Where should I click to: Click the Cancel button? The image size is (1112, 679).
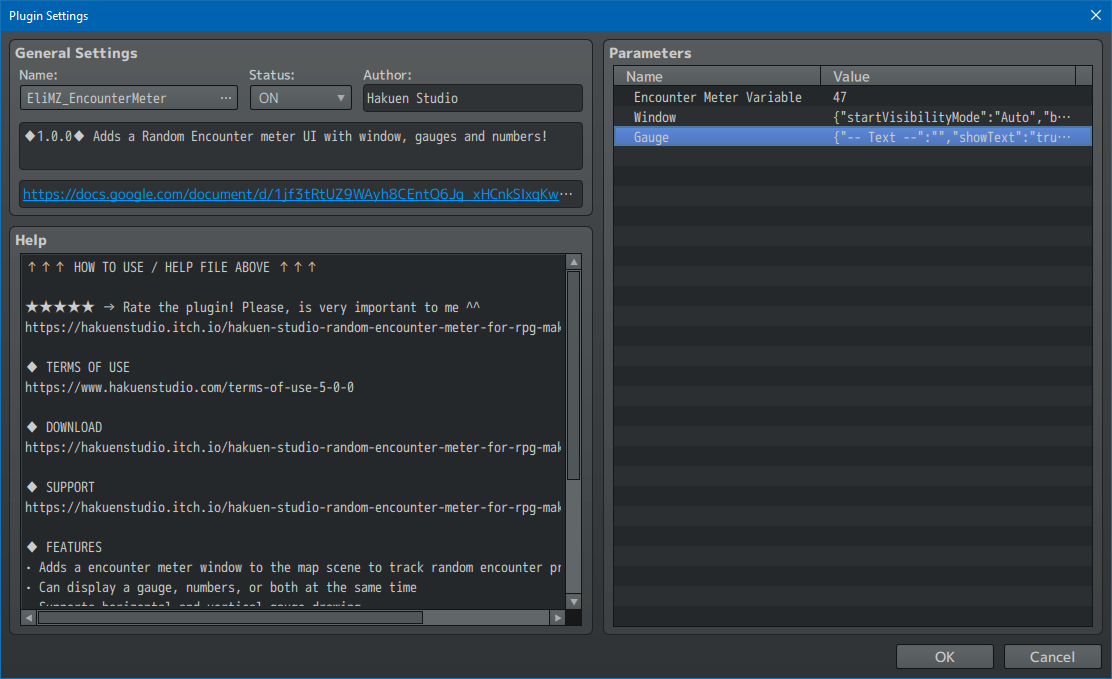coord(1052,657)
